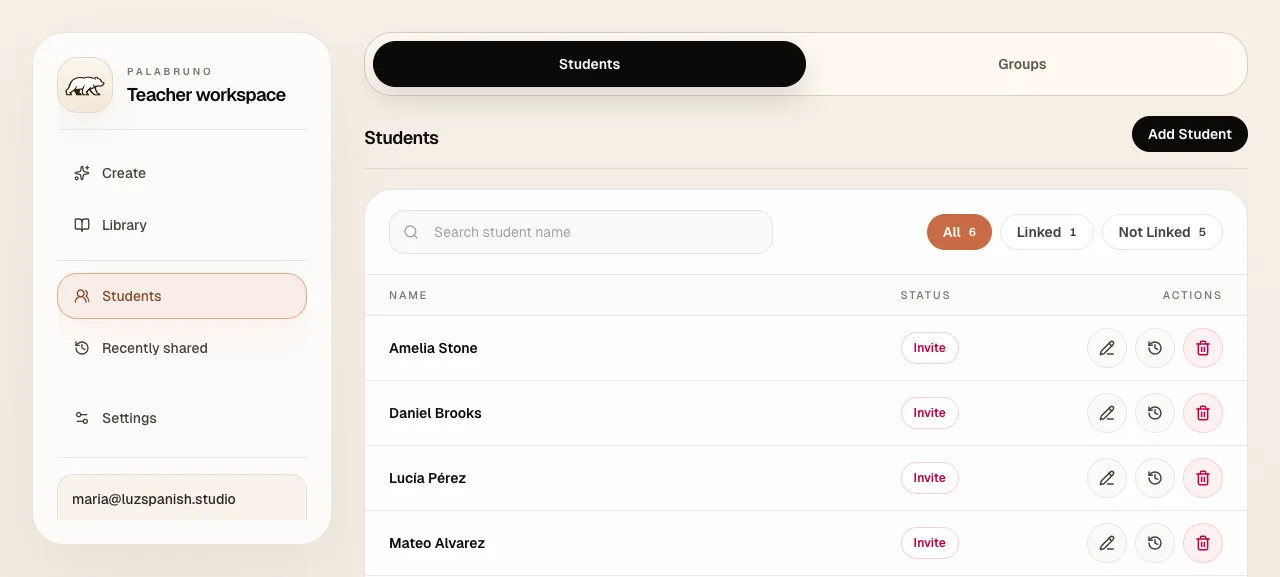
Task: Open Recently shared via clock icon
Action: coord(81,348)
